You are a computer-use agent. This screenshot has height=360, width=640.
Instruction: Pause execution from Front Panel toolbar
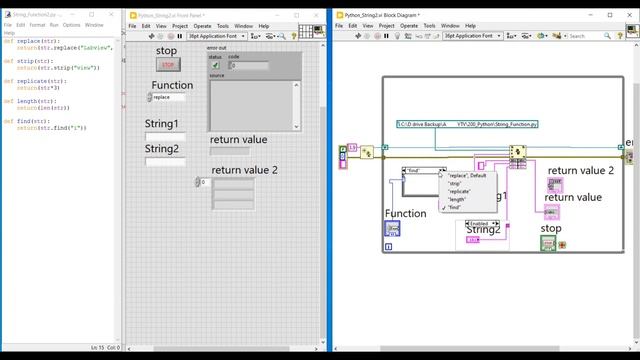point(180,36)
